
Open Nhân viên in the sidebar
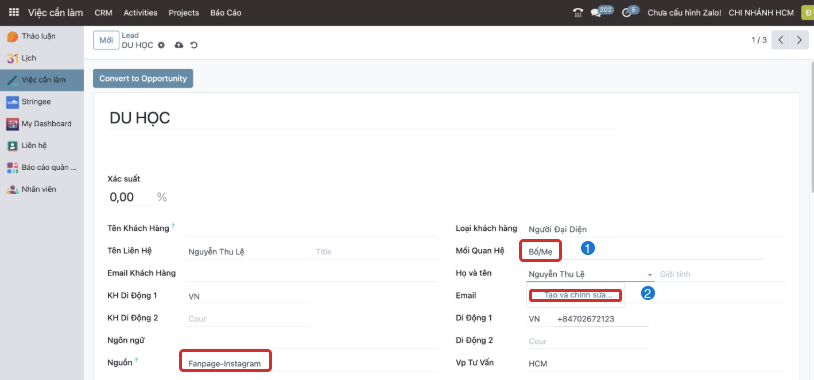coord(42,189)
